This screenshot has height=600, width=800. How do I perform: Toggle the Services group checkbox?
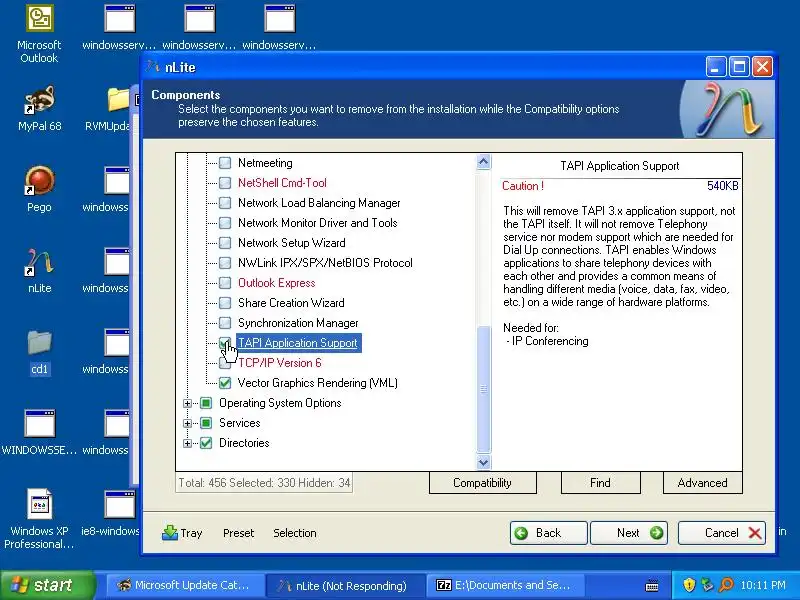pos(206,423)
